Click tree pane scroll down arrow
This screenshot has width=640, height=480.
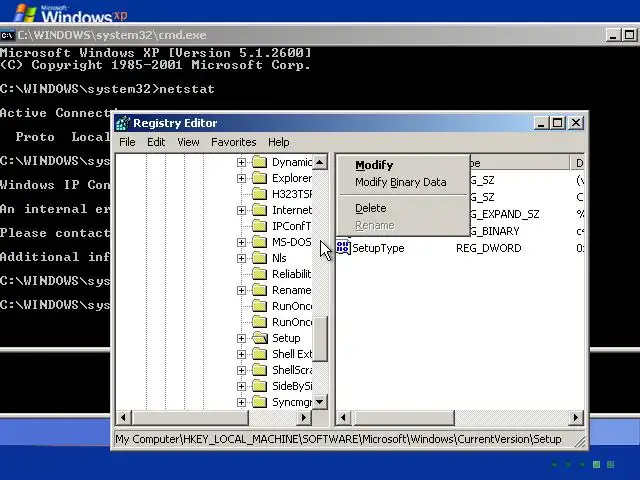click(320, 402)
